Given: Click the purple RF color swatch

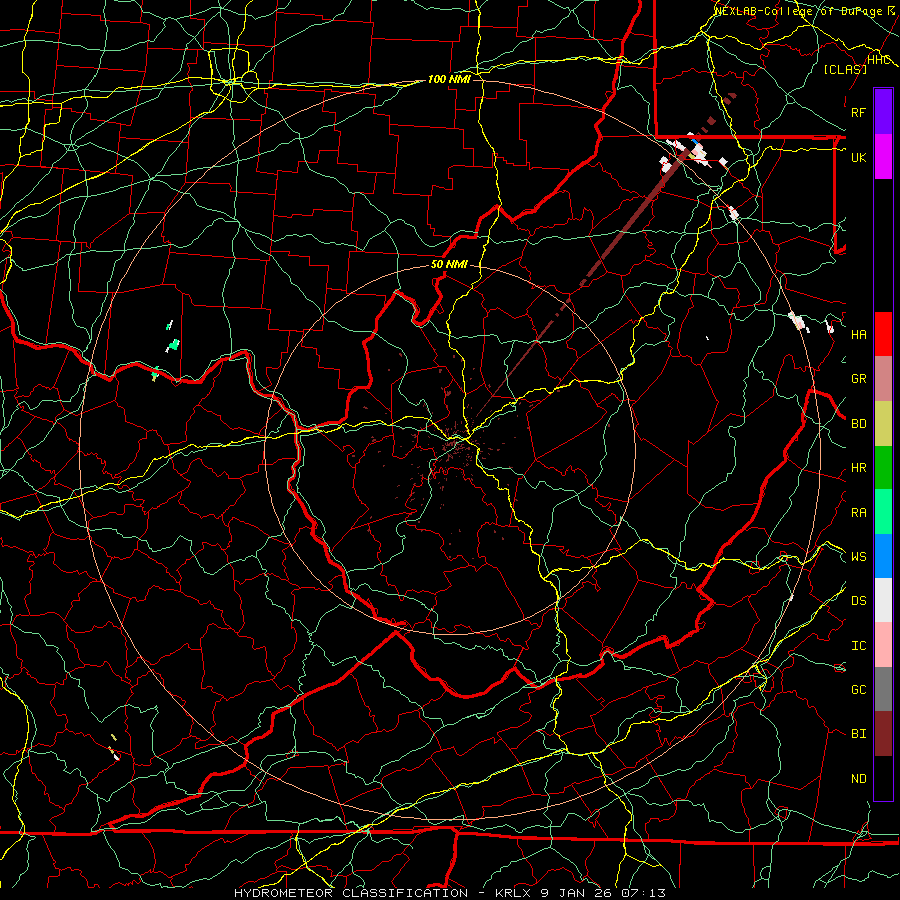Looking at the screenshot, I should (x=883, y=112).
